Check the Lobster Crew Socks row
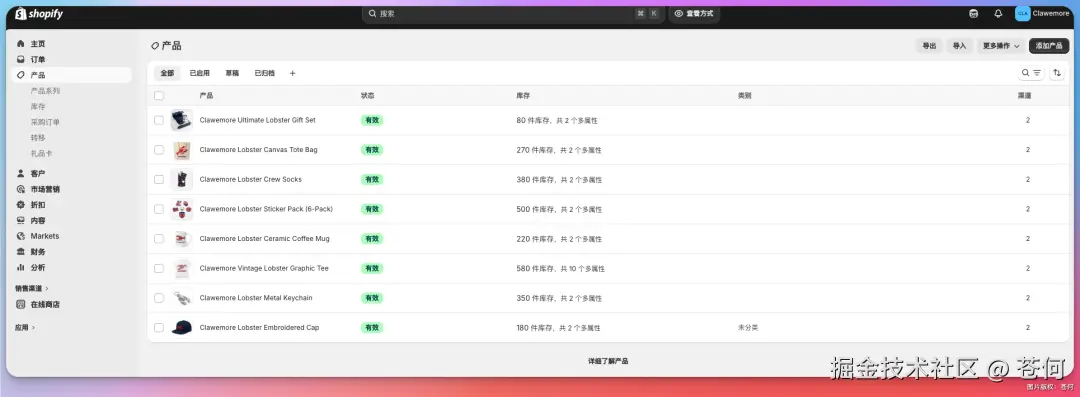Screen dimensions: 1080x397 [159, 179]
